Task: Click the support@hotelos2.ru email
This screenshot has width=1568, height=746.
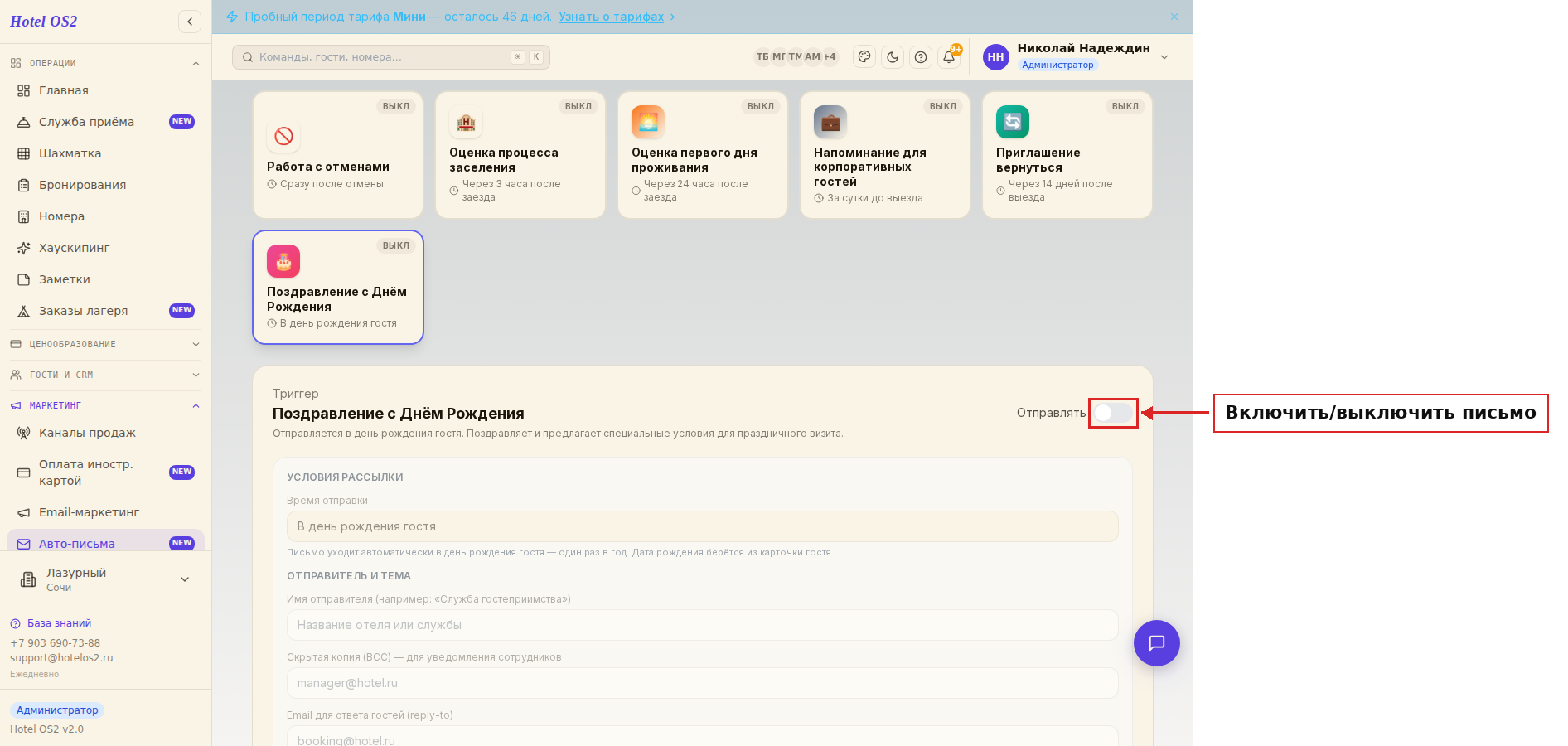Action: point(61,658)
